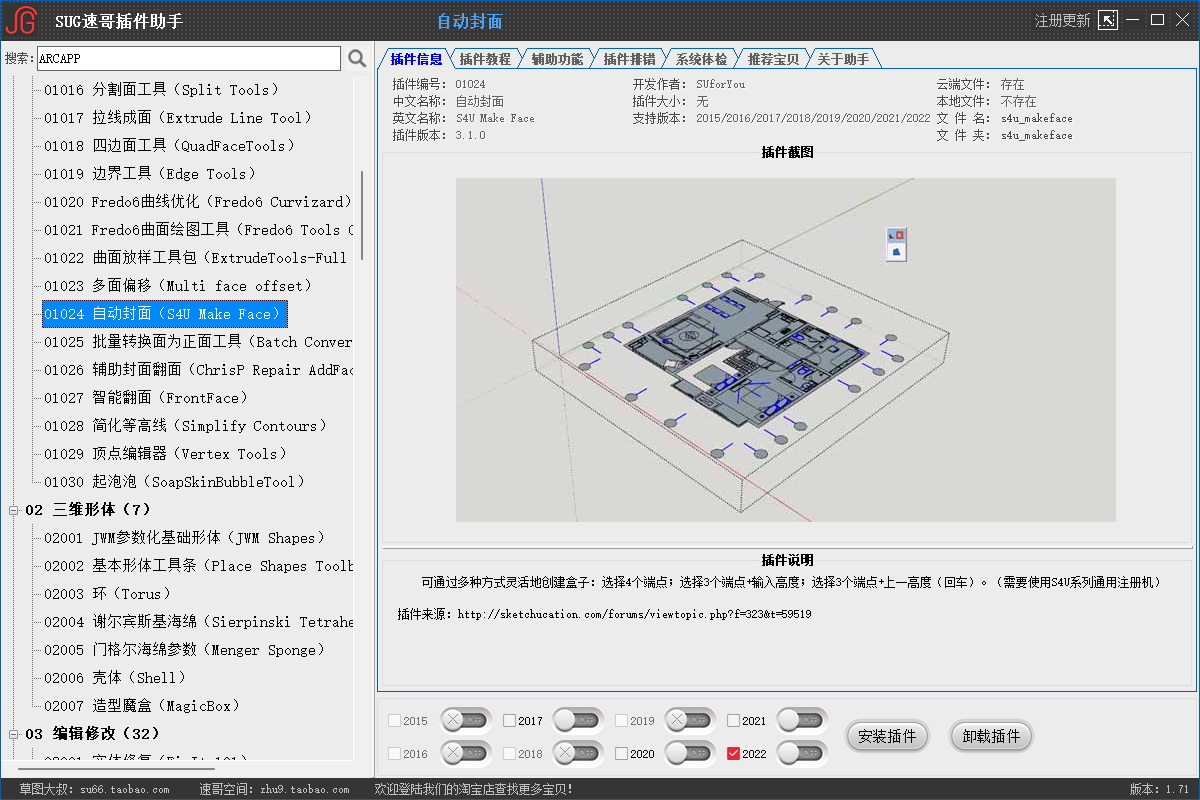
Task: Toggle the switch next to 2017
Action: point(578,720)
